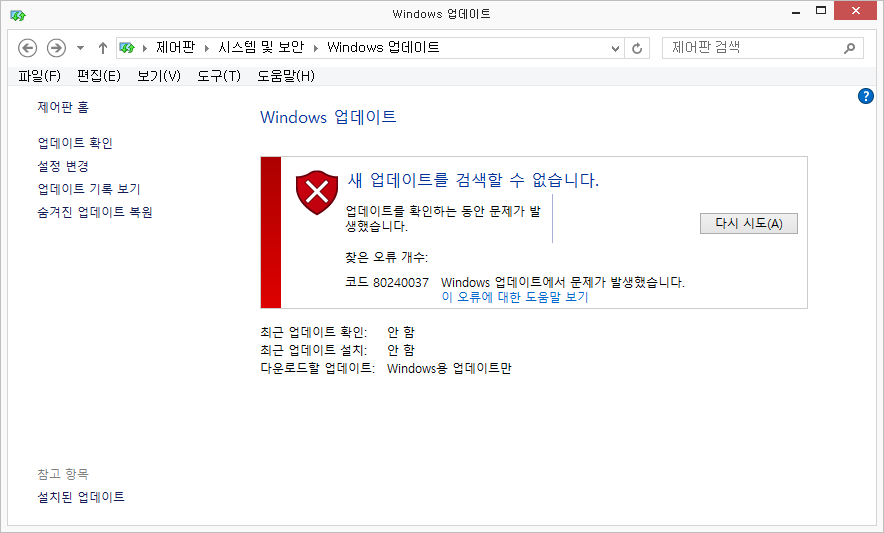Open 설정 변경 link
The width and height of the screenshot is (884, 533).
63,166
